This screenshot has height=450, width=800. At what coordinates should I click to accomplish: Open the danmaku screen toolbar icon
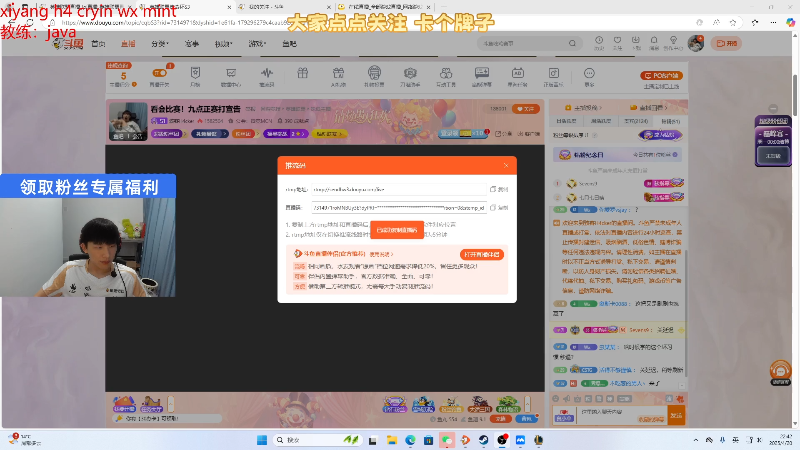click(482, 73)
